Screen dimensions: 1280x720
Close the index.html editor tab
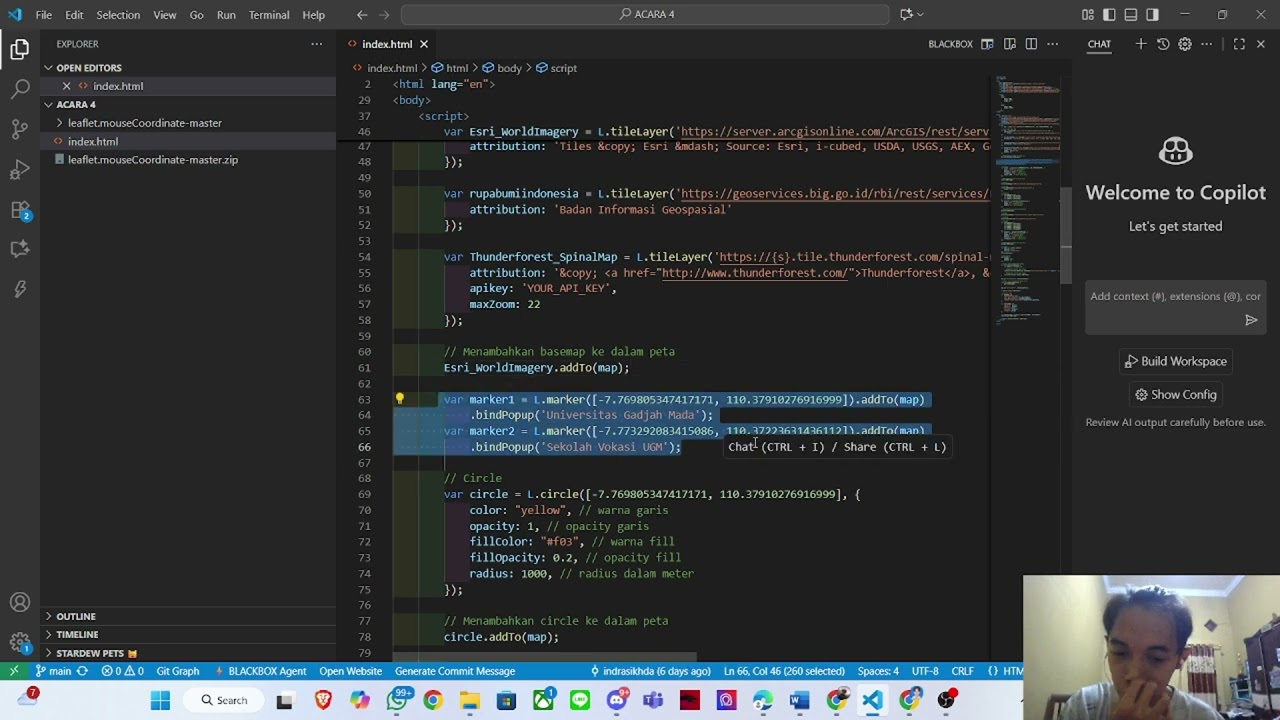click(x=424, y=44)
